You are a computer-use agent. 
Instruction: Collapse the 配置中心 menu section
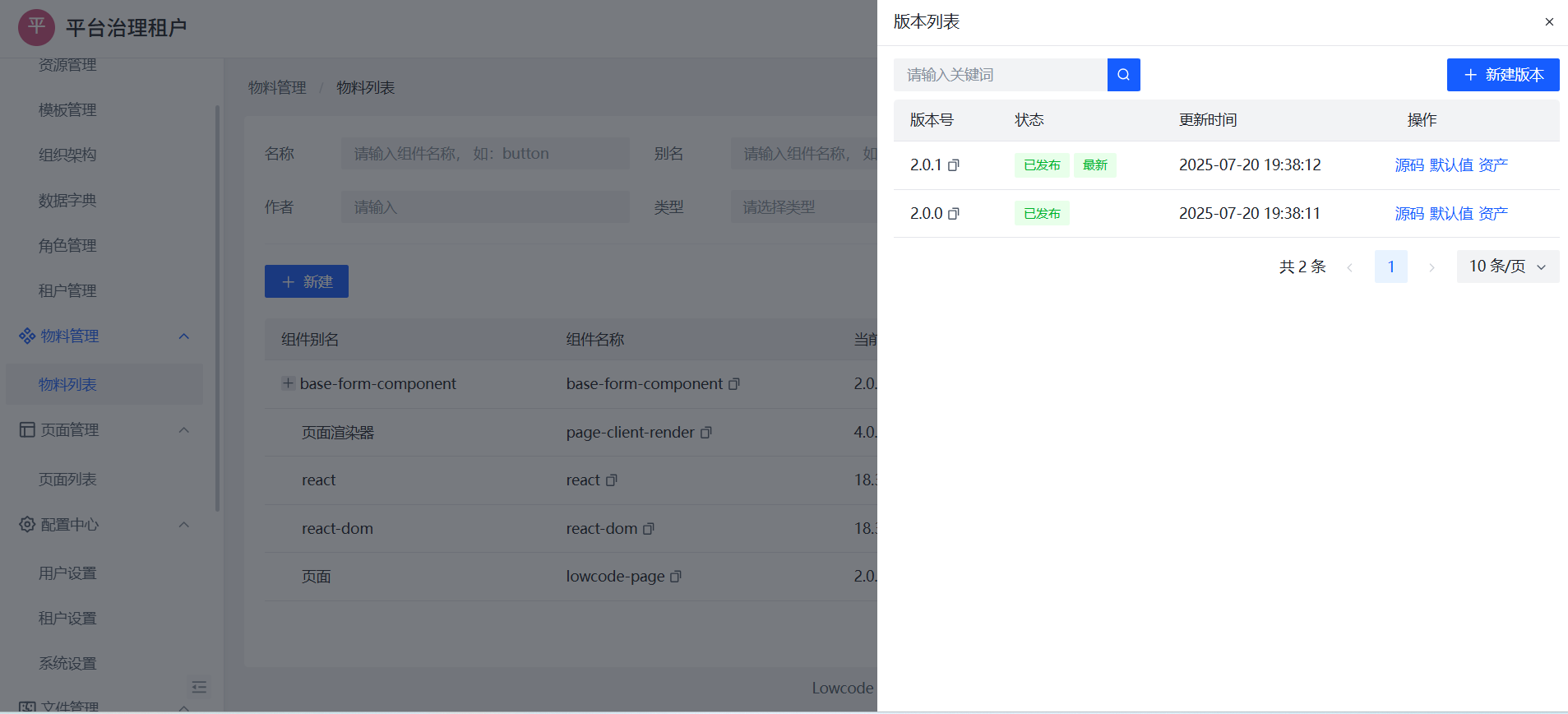click(184, 525)
